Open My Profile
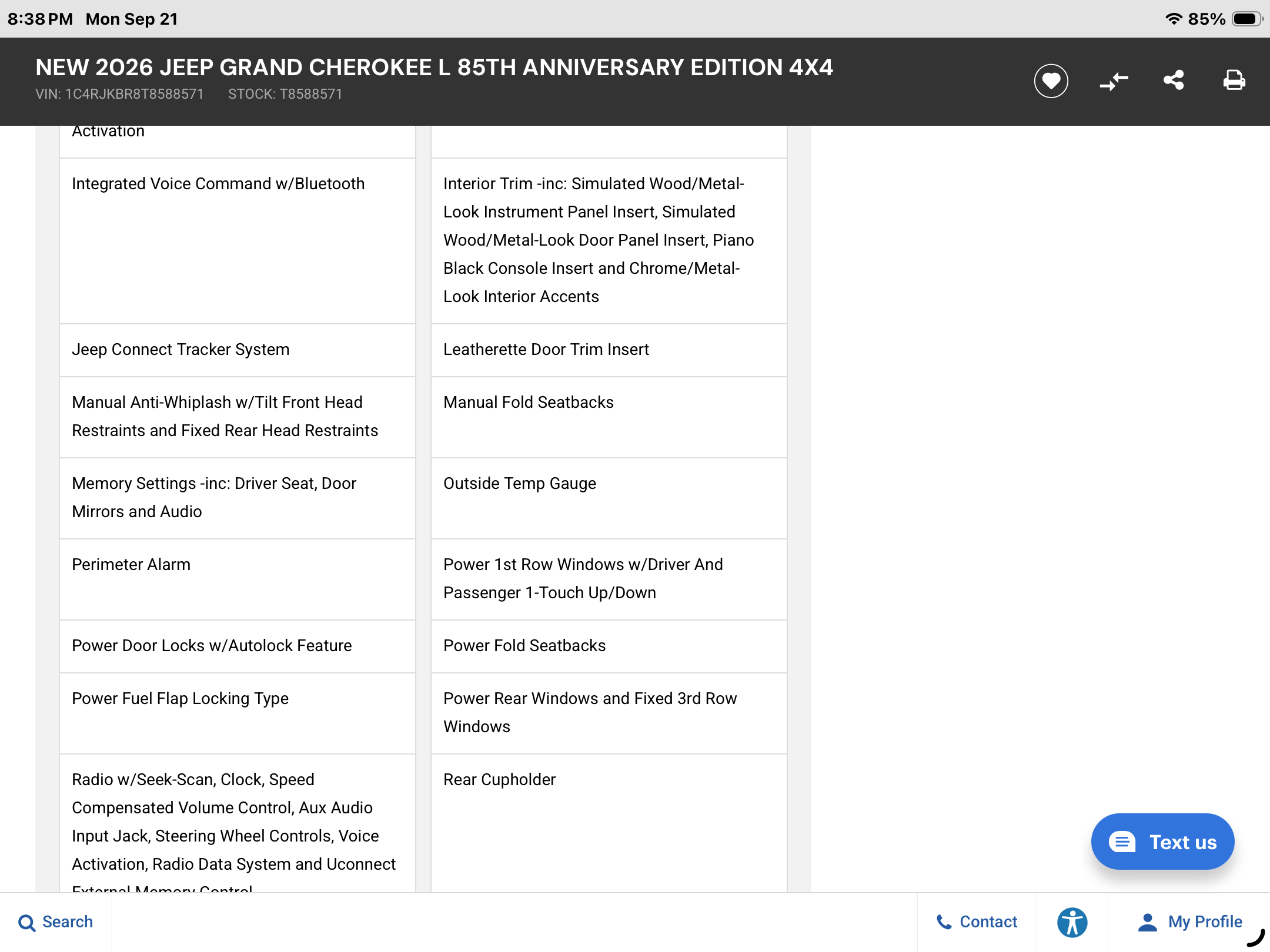 [1190, 922]
